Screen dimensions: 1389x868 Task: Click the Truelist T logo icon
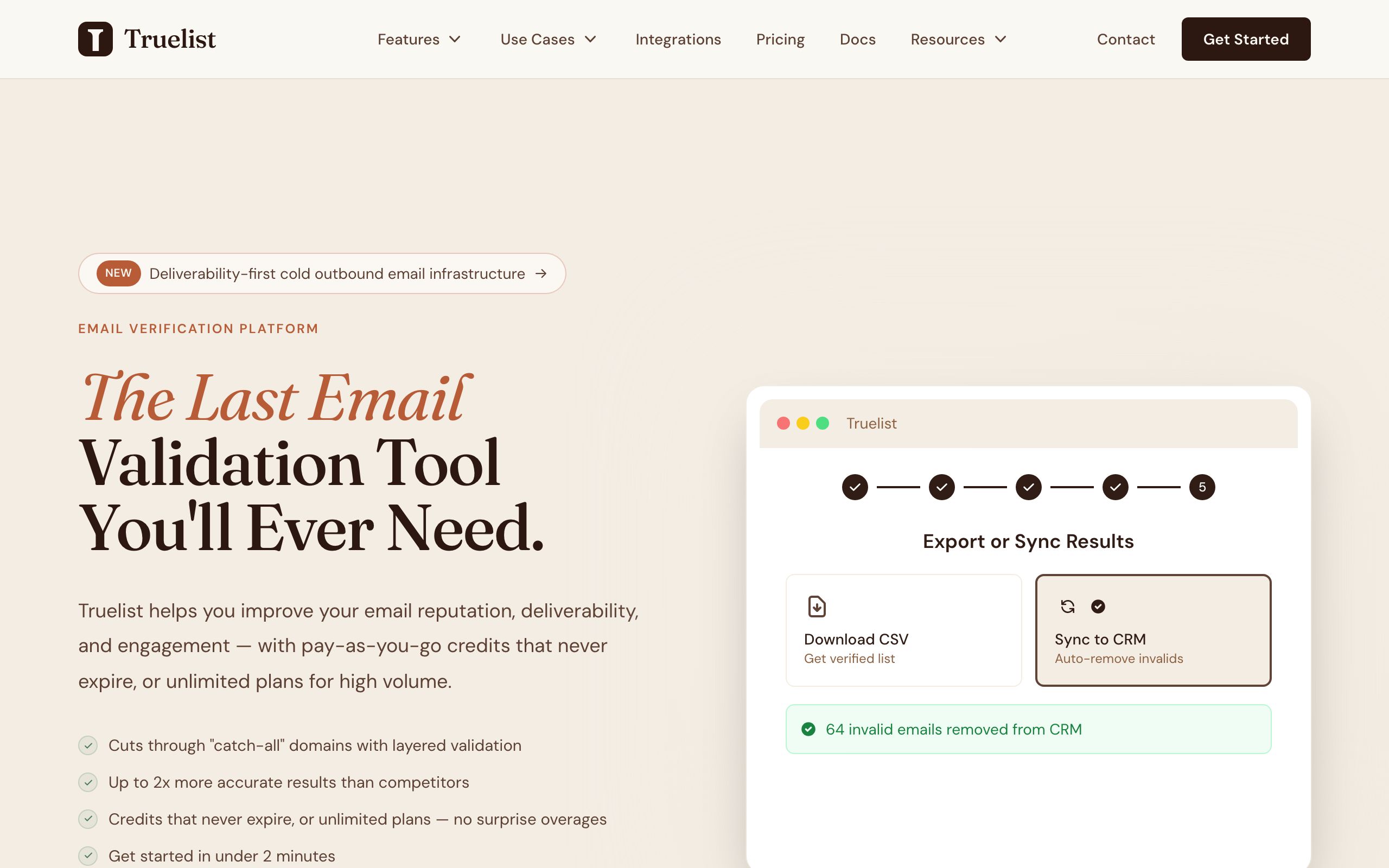pyautogui.click(x=95, y=39)
